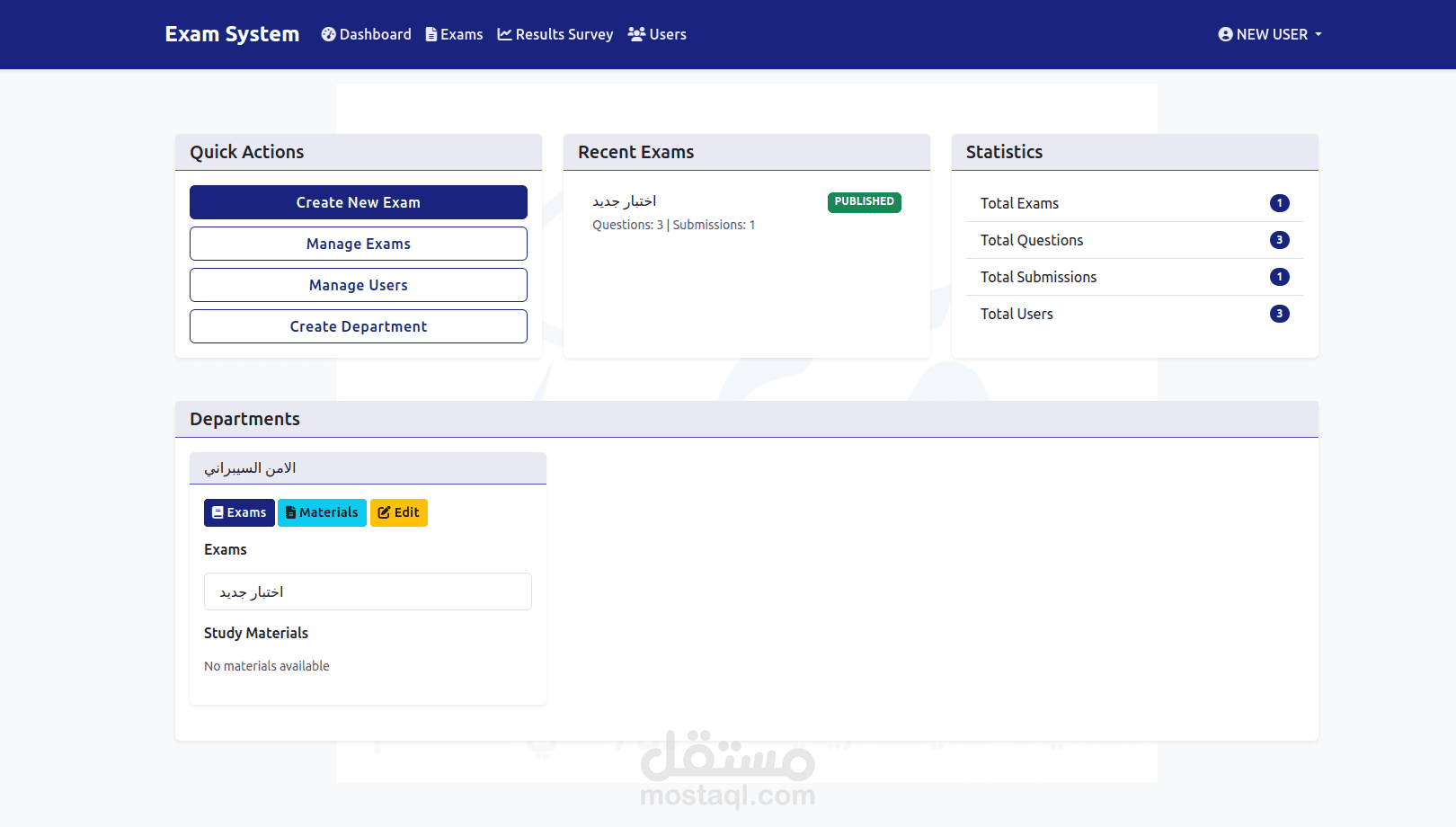The width and height of the screenshot is (1456, 827).
Task: Open Users from the navigation bar
Action: coord(657,34)
